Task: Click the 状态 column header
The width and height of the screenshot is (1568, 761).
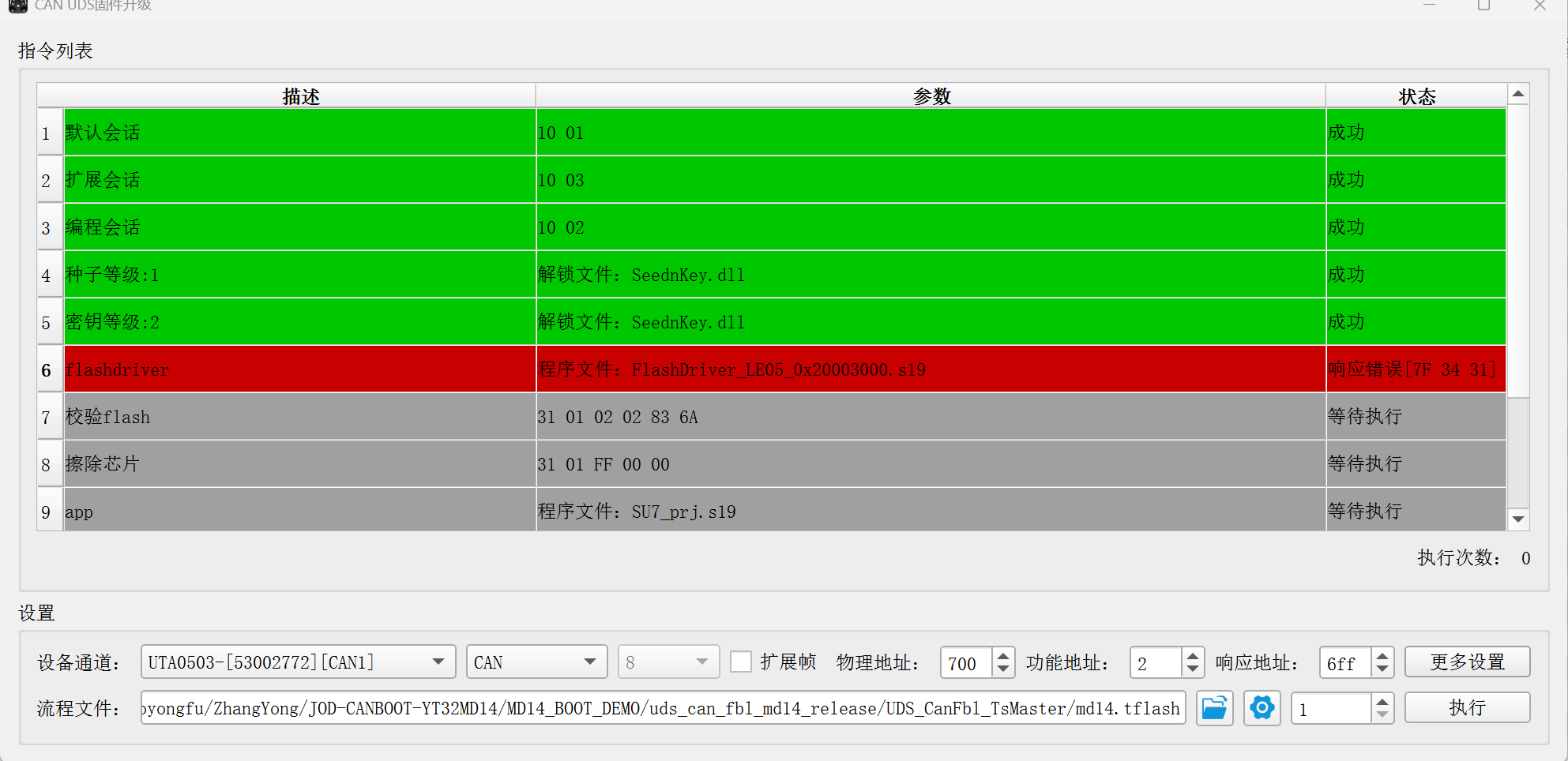Action: point(1415,96)
